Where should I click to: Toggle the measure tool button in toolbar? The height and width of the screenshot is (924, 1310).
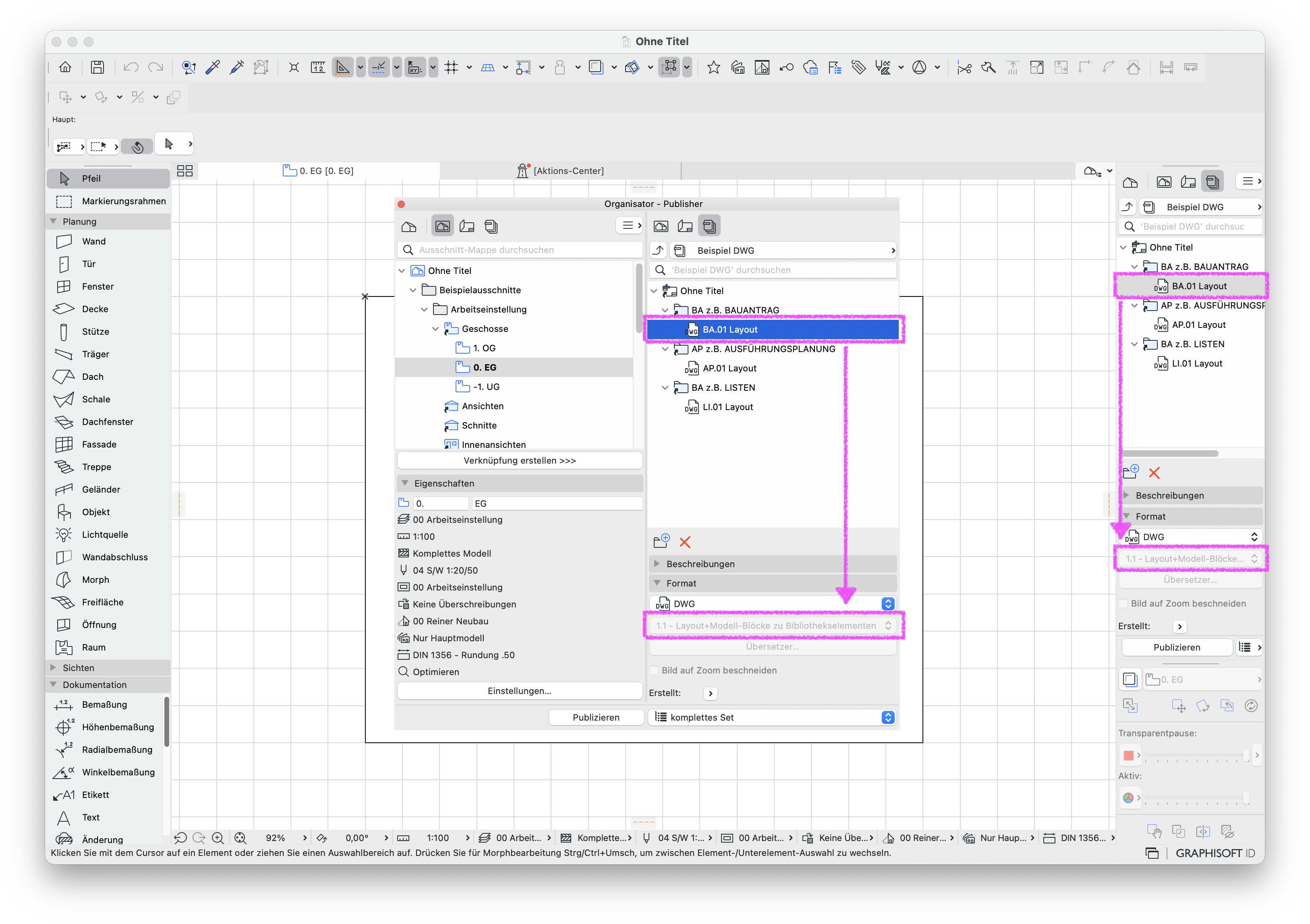point(318,67)
